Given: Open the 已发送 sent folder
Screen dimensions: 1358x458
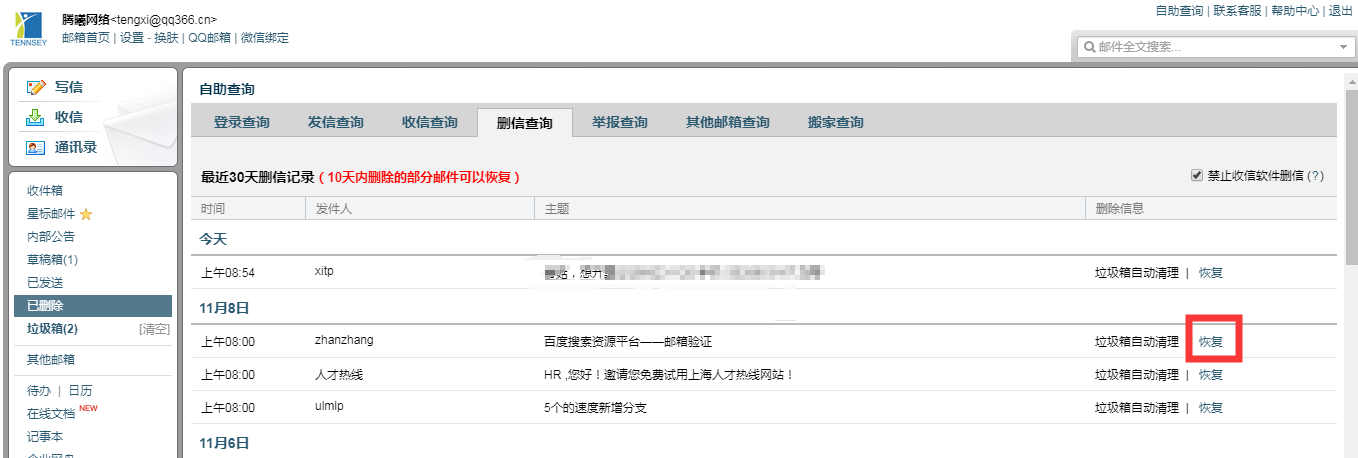Looking at the screenshot, I should click(x=45, y=283).
